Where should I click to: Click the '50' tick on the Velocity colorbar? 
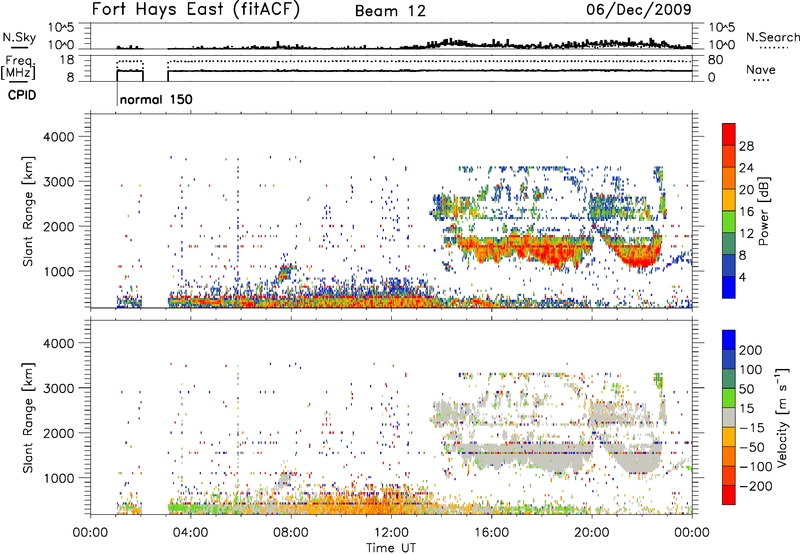(x=746, y=389)
